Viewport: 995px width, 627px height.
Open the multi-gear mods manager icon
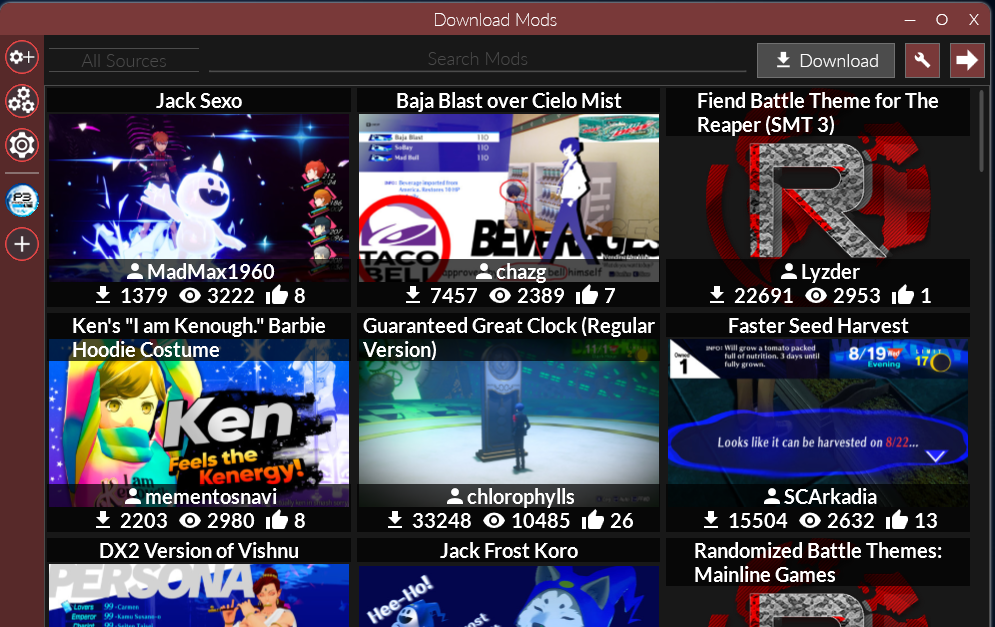22,101
